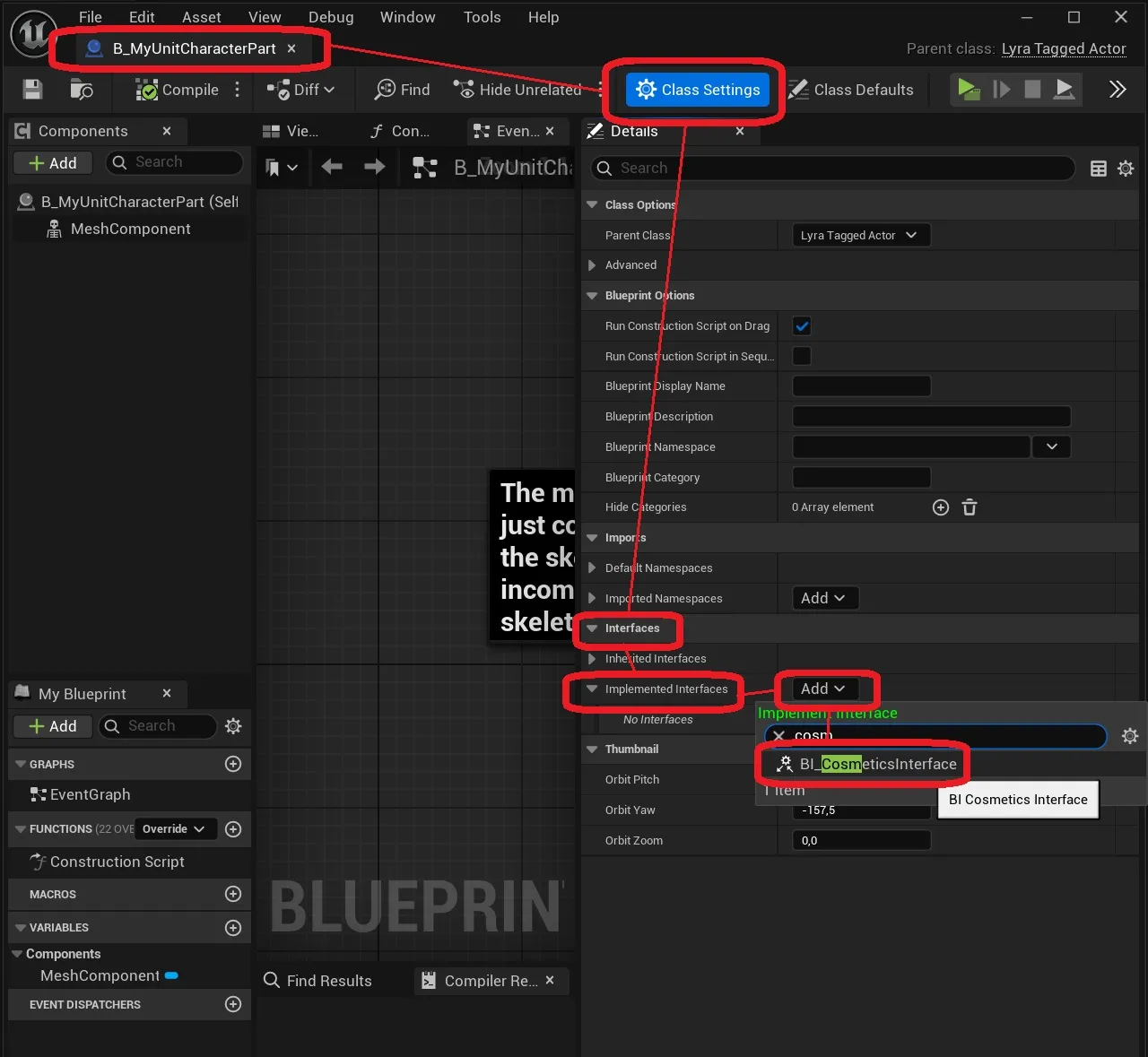Expand toolbar overflow chevrons
1148x1057 pixels.
[1117, 89]
